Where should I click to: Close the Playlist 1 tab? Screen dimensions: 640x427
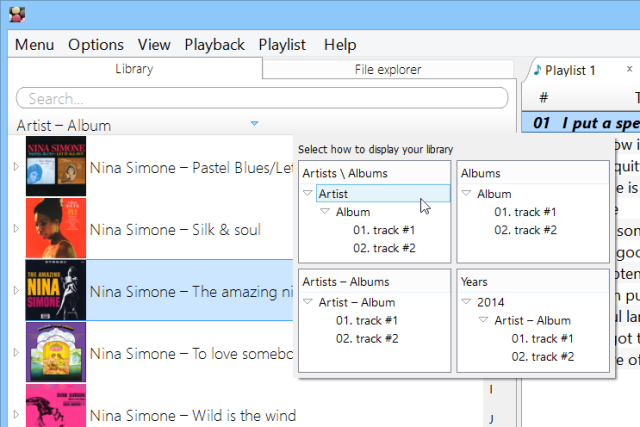[629, 69]
